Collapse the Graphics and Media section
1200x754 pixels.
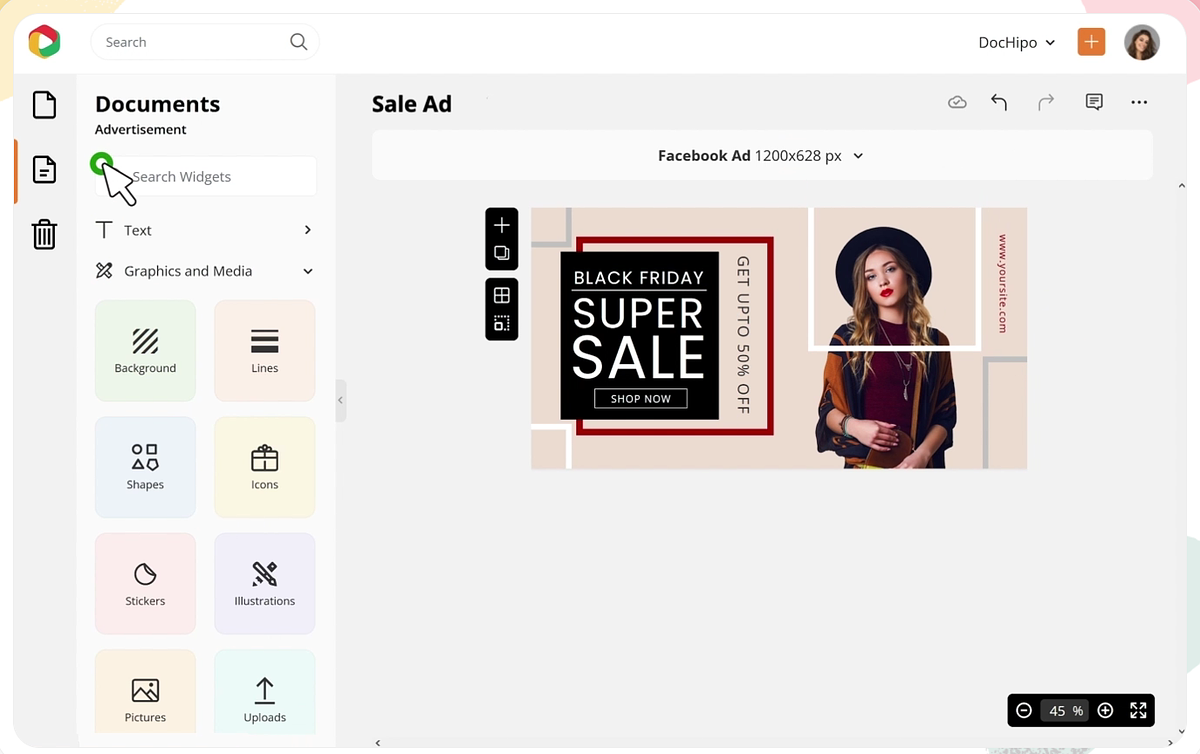tap(205, 271)
